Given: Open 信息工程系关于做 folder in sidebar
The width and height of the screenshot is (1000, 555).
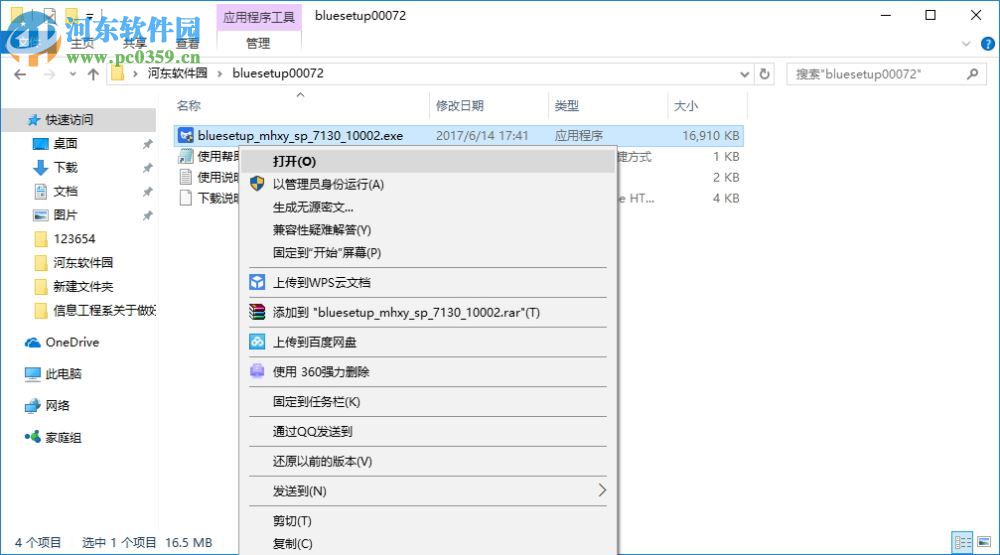Looking at the screenshot, I should click(104, 310).
